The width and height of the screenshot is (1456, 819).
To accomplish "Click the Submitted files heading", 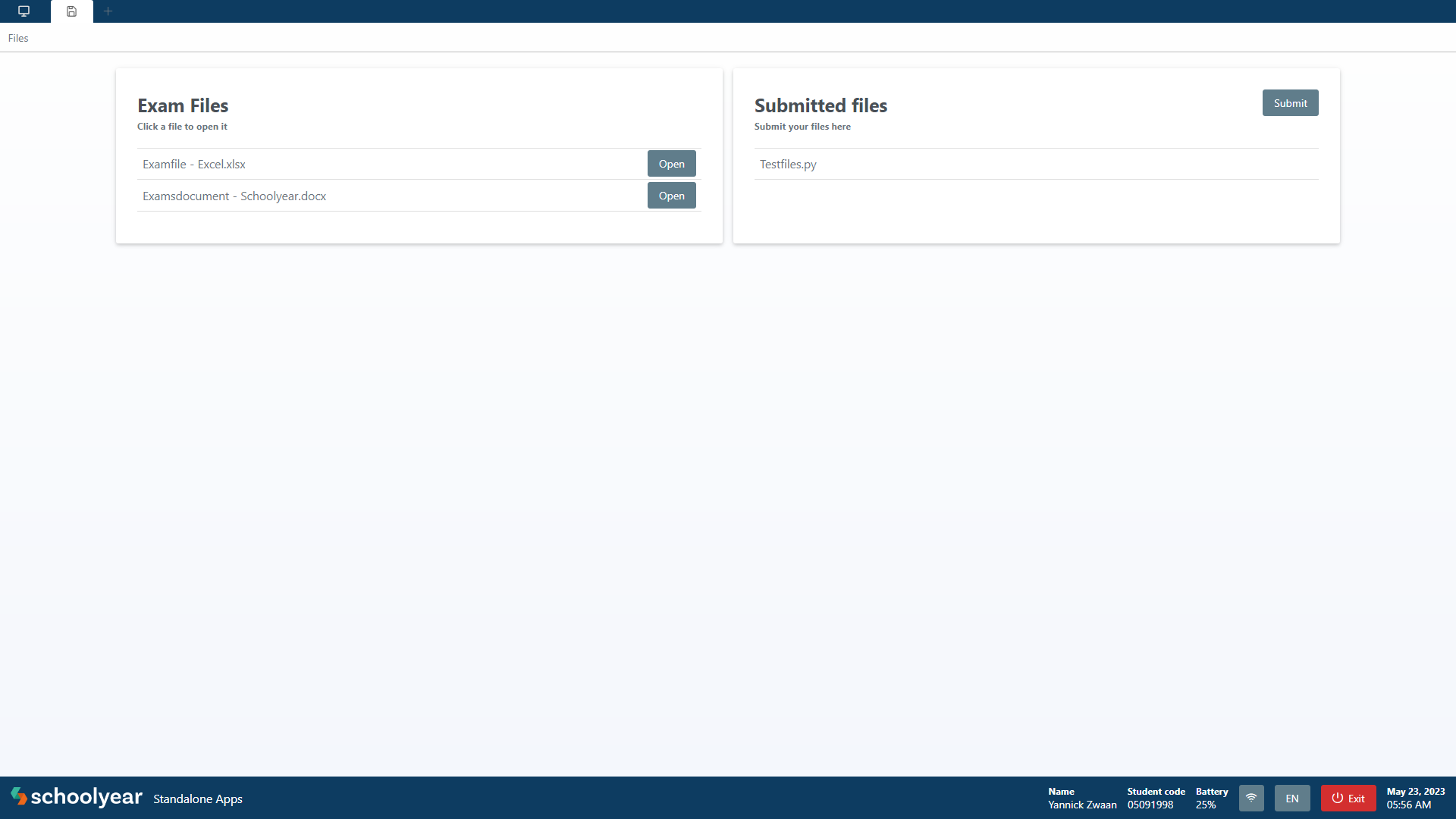I will [x=821, y=105].
